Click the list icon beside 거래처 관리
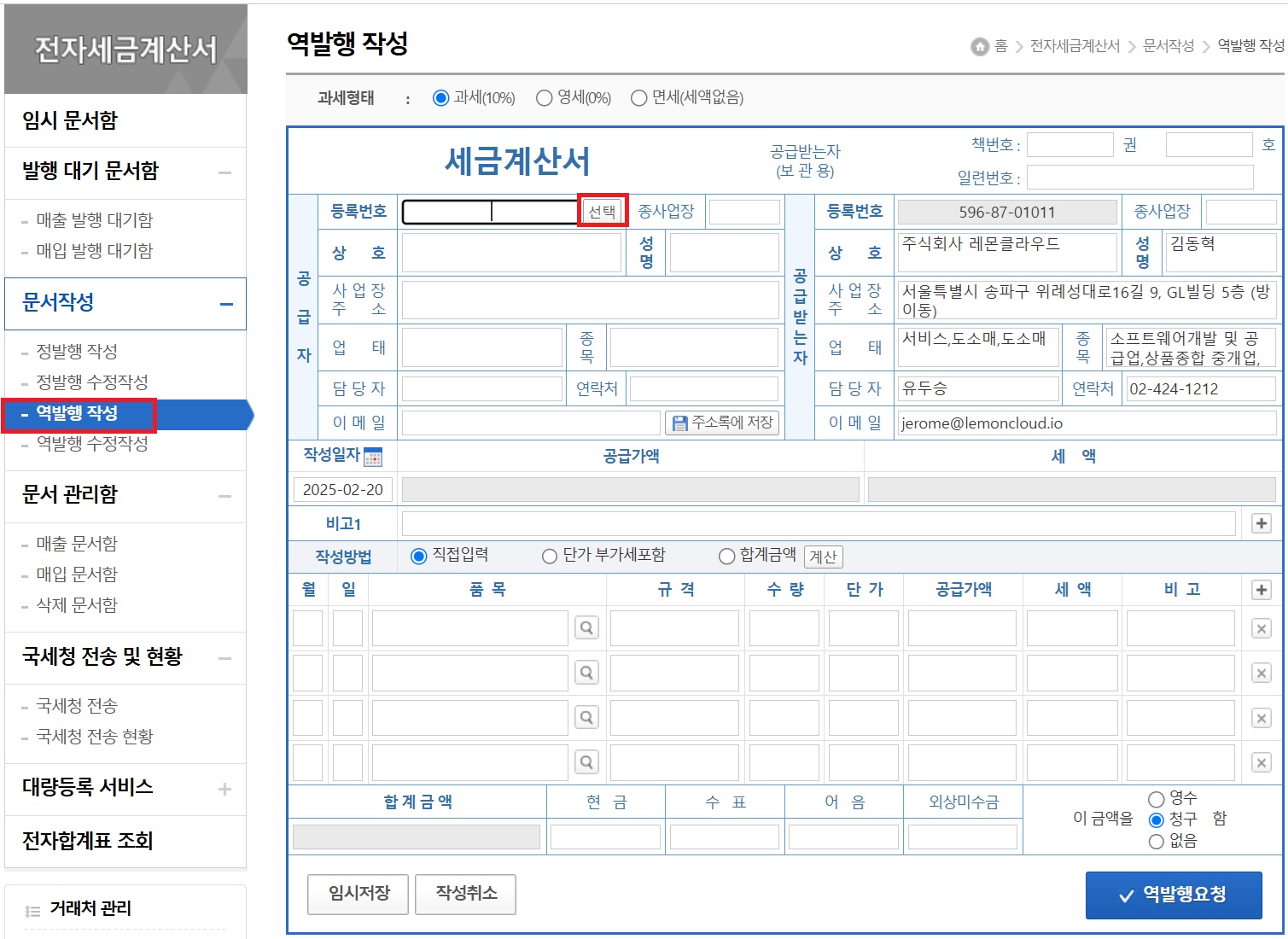 pos(32,911)
